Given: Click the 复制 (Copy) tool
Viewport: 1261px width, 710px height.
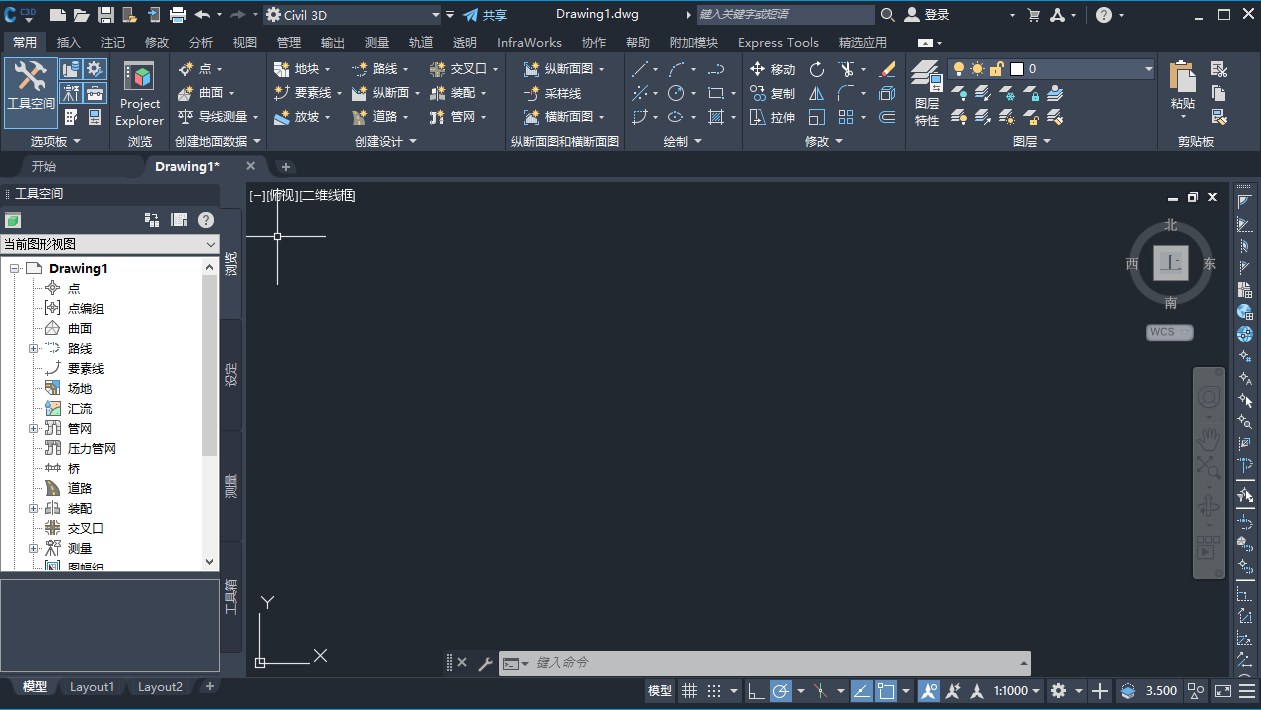Looking at the screenshot, I should tap(772, 93).
